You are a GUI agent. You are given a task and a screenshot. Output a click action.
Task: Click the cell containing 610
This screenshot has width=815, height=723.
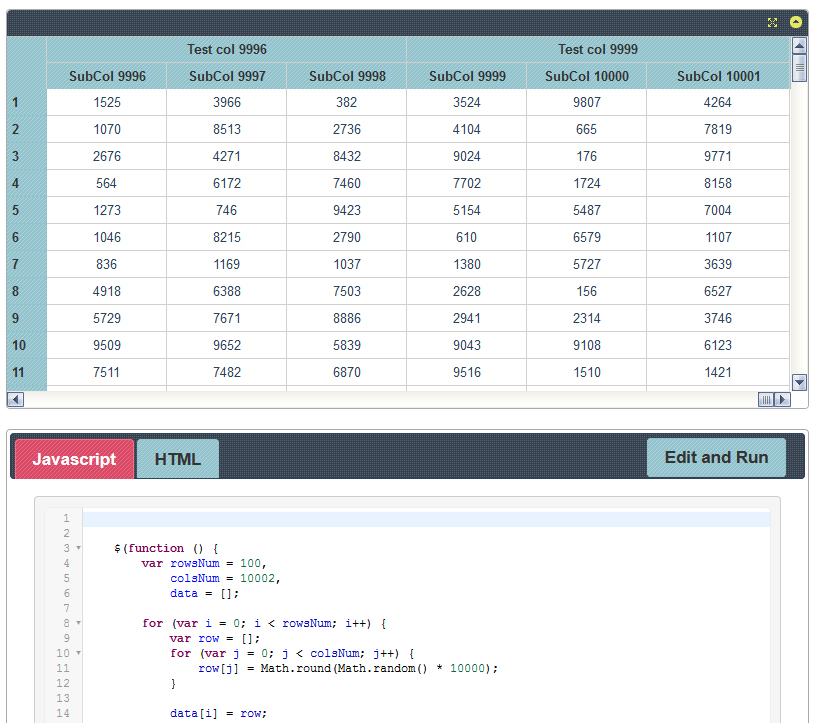(x=467, y=238)
